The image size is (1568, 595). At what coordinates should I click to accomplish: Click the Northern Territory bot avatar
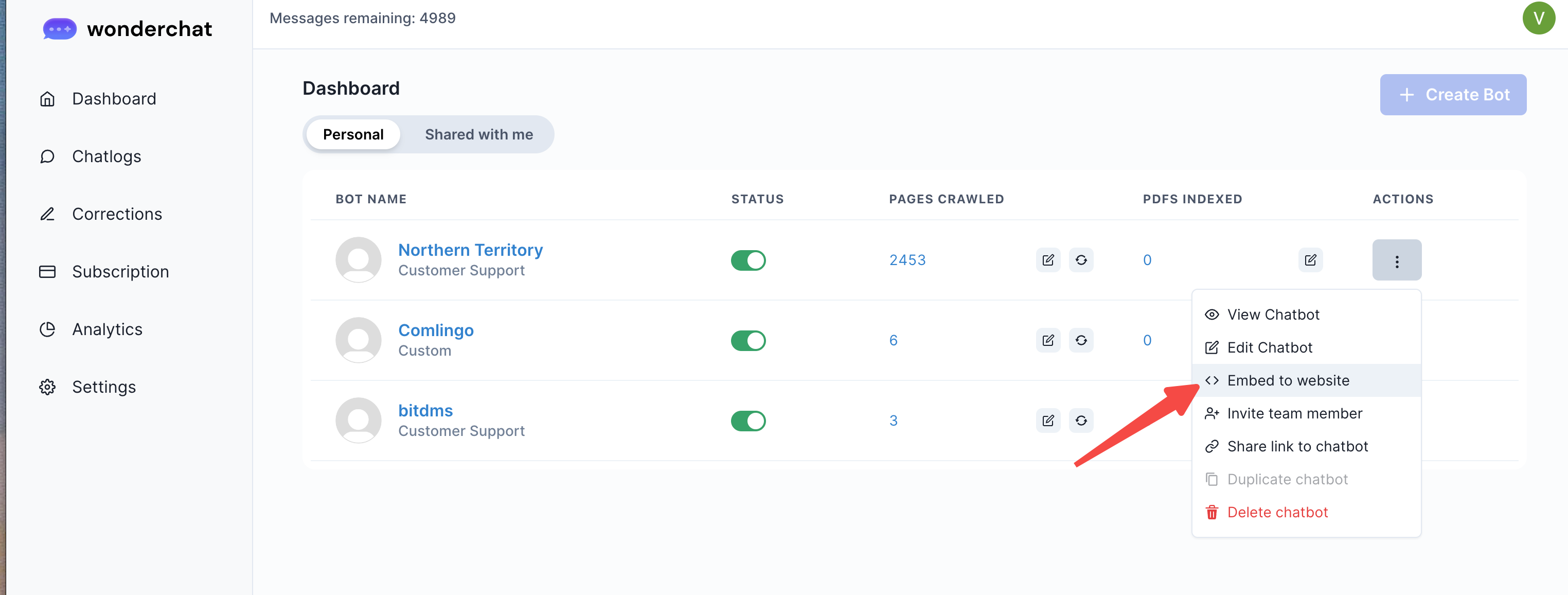[358, 259]
